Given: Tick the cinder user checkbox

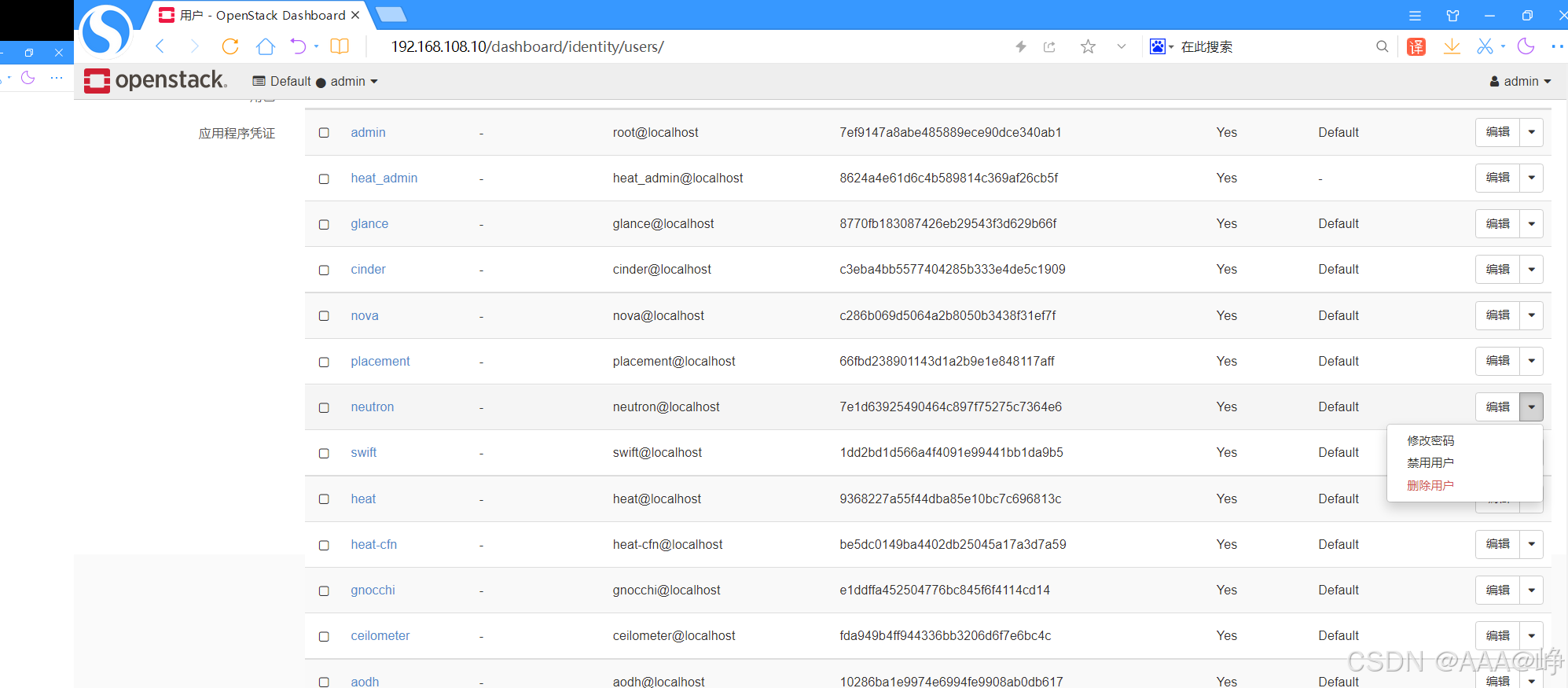Looking at the screenshot, I should tap(324, 270).
